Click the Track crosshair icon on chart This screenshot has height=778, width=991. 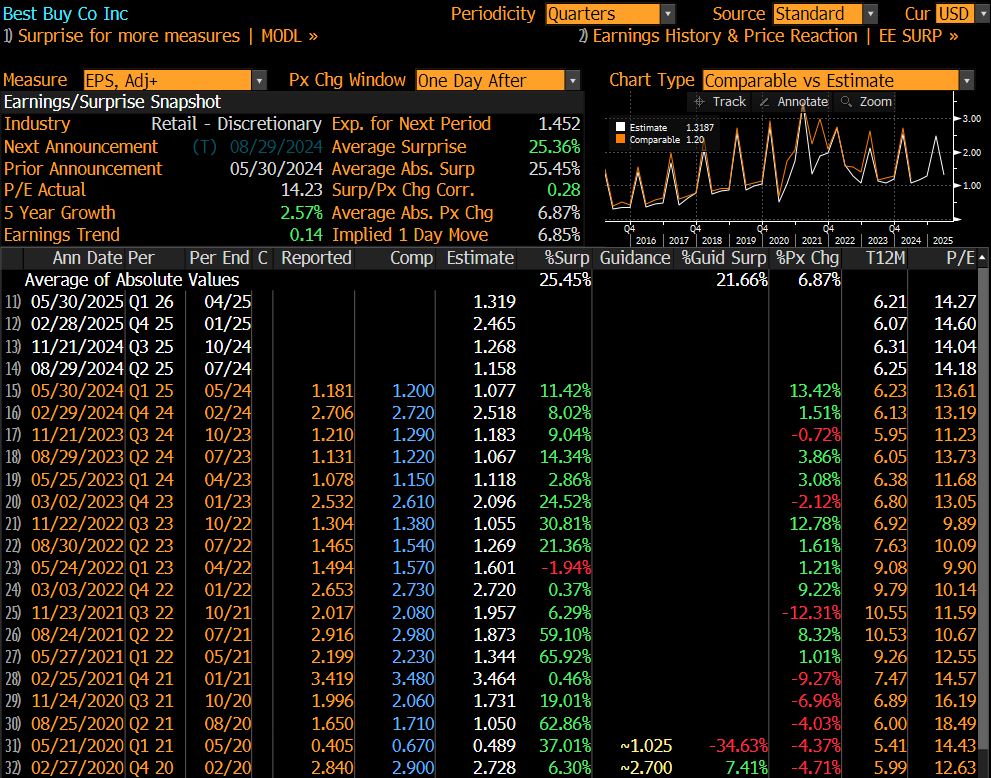tap(699, 102)
